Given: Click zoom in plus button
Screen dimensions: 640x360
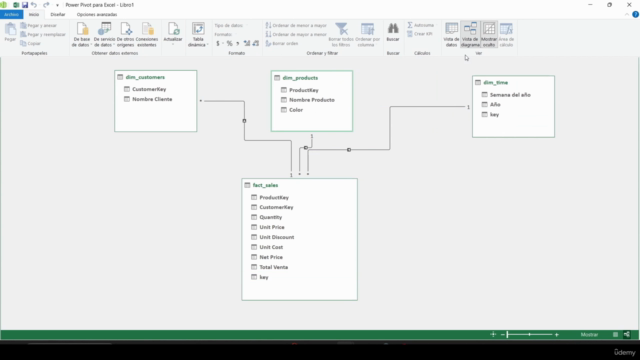Looking at the screenshot, I should point(556,335).
